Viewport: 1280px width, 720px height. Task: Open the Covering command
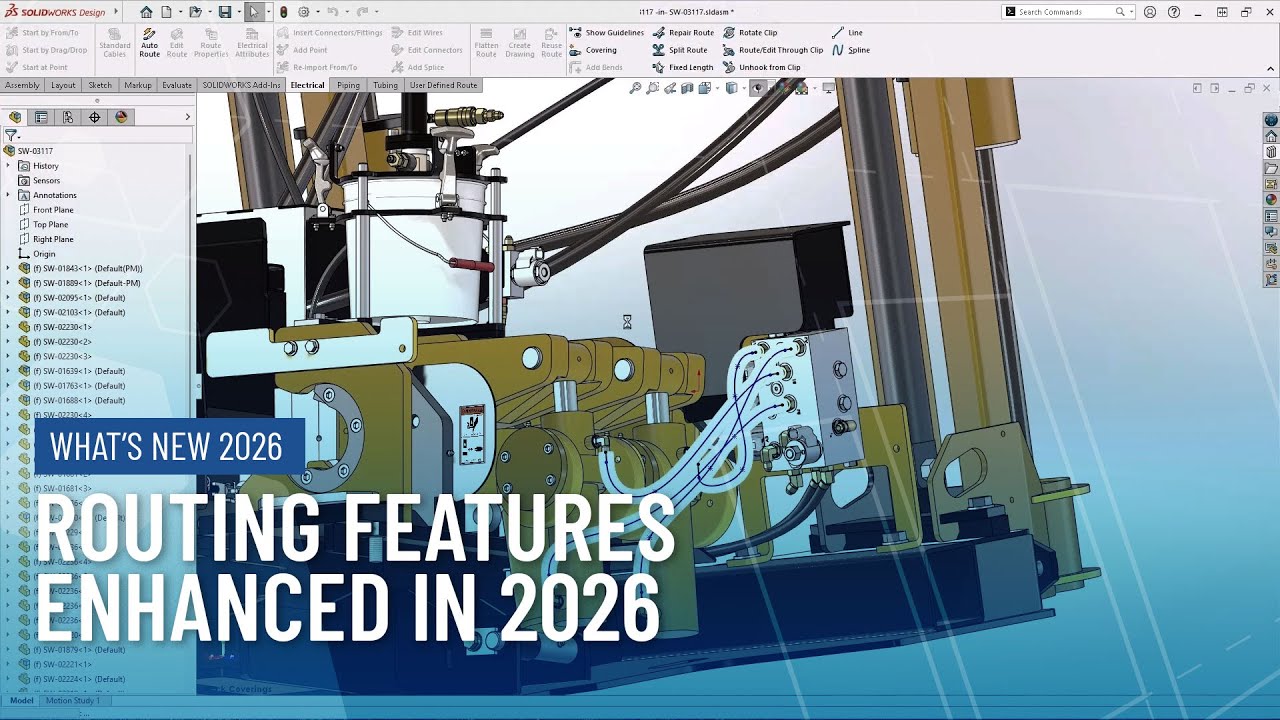pos(593,50)
